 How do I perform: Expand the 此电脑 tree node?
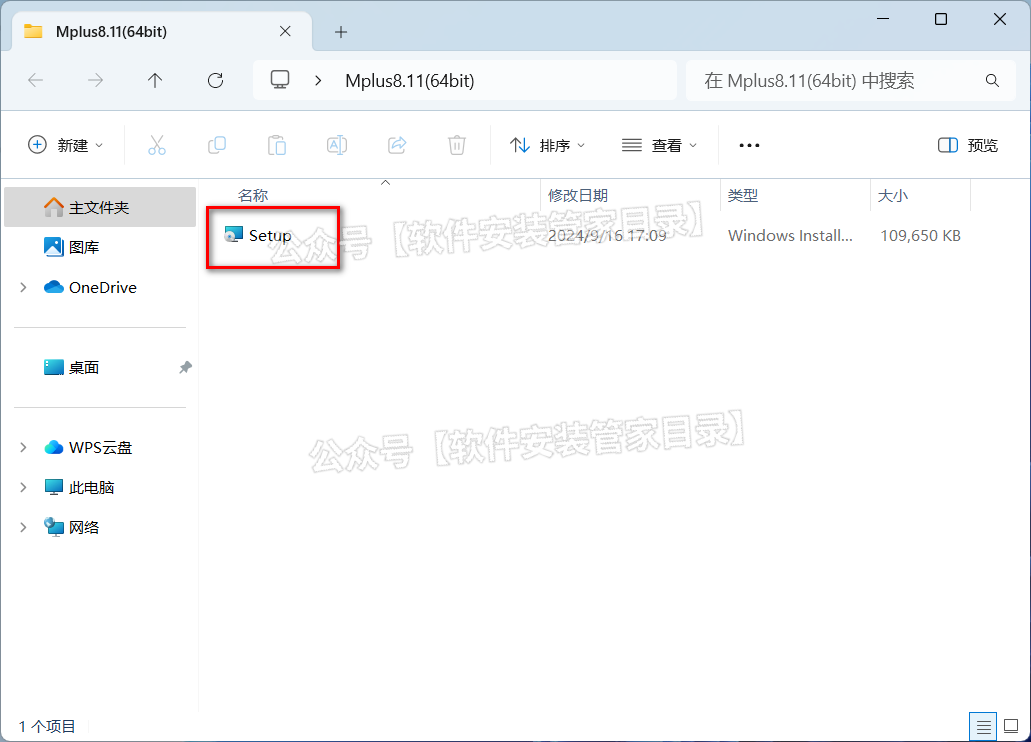click(x=24, y=487)
